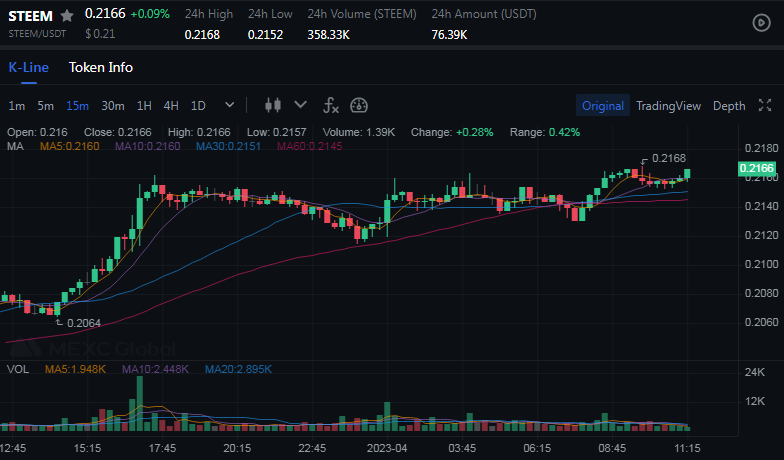Select the Original chart view
This screenshot has height=460, width=784.
pos(603,106)
